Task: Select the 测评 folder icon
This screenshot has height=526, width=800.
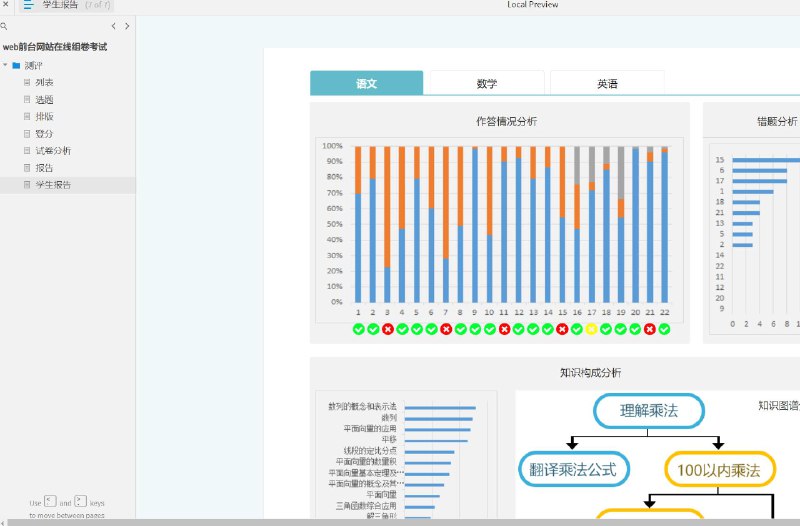Action: point(16,65)
